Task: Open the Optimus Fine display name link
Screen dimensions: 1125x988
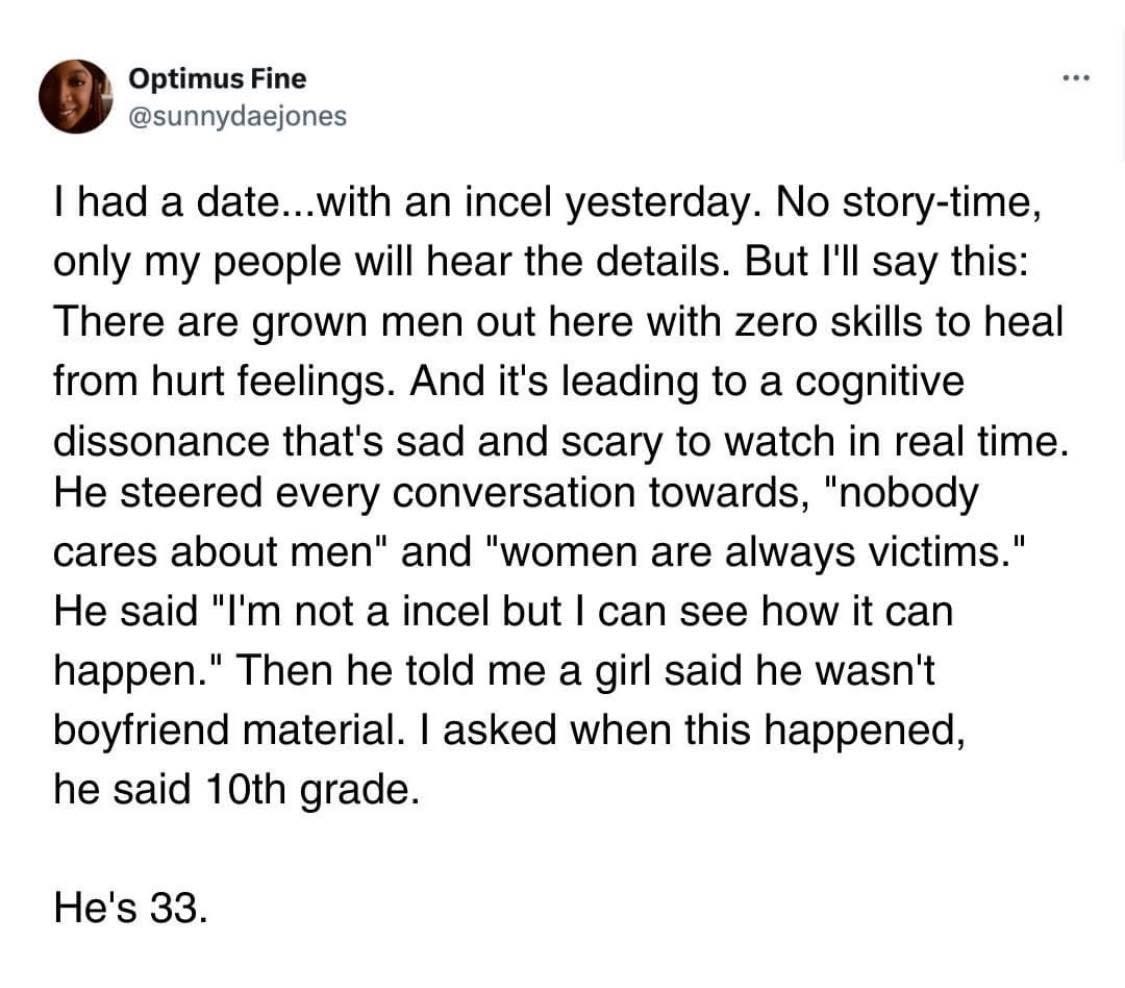Action: pos(217,78)
